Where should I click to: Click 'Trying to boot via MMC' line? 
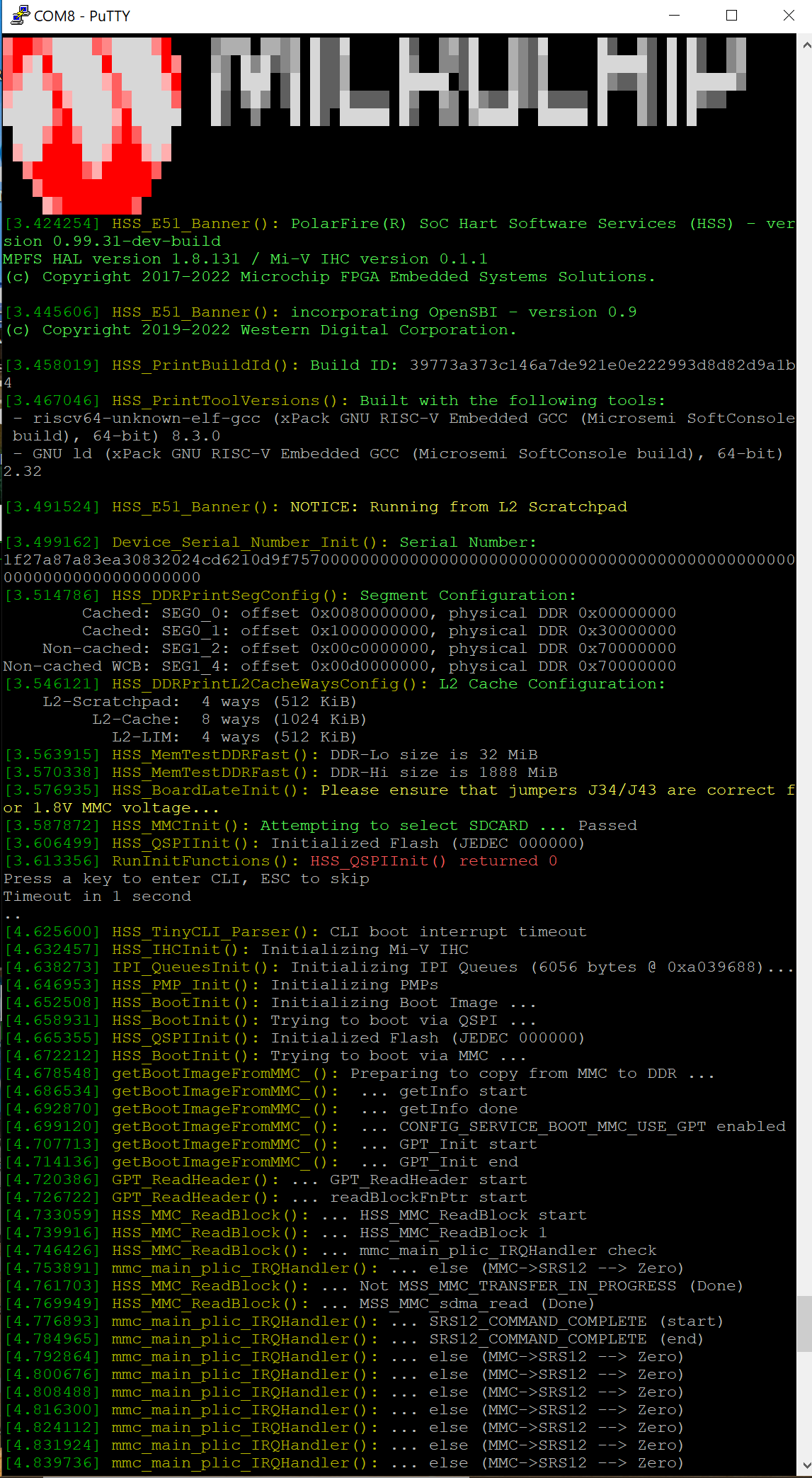399,1055
